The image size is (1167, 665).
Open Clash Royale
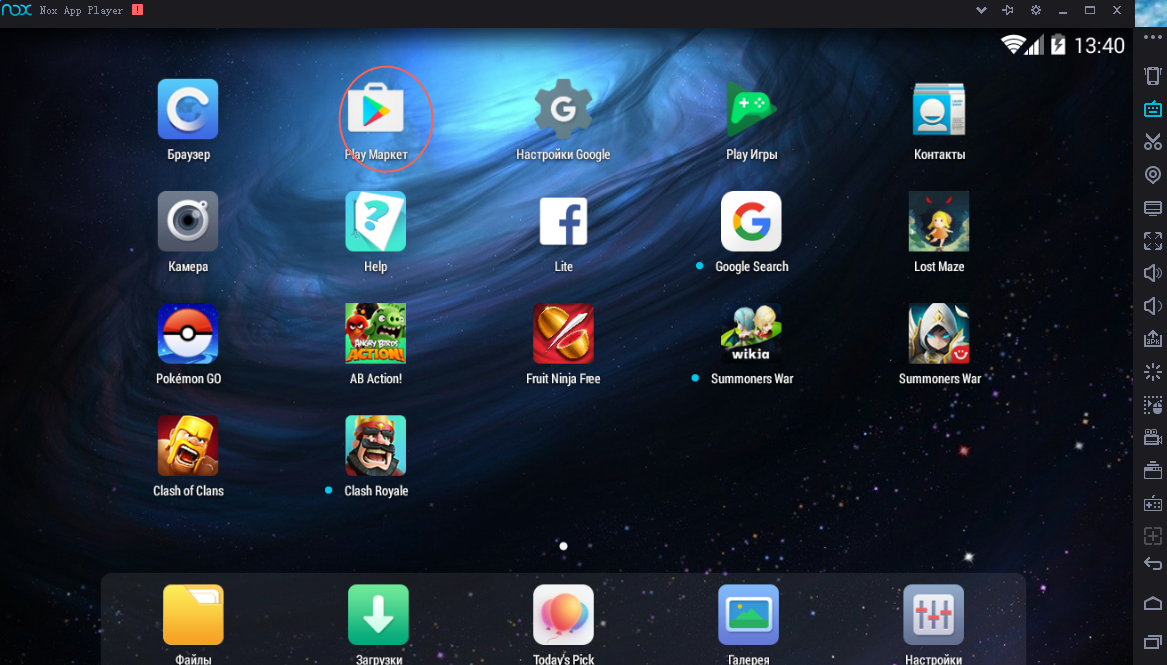click(x=376, y=446)
